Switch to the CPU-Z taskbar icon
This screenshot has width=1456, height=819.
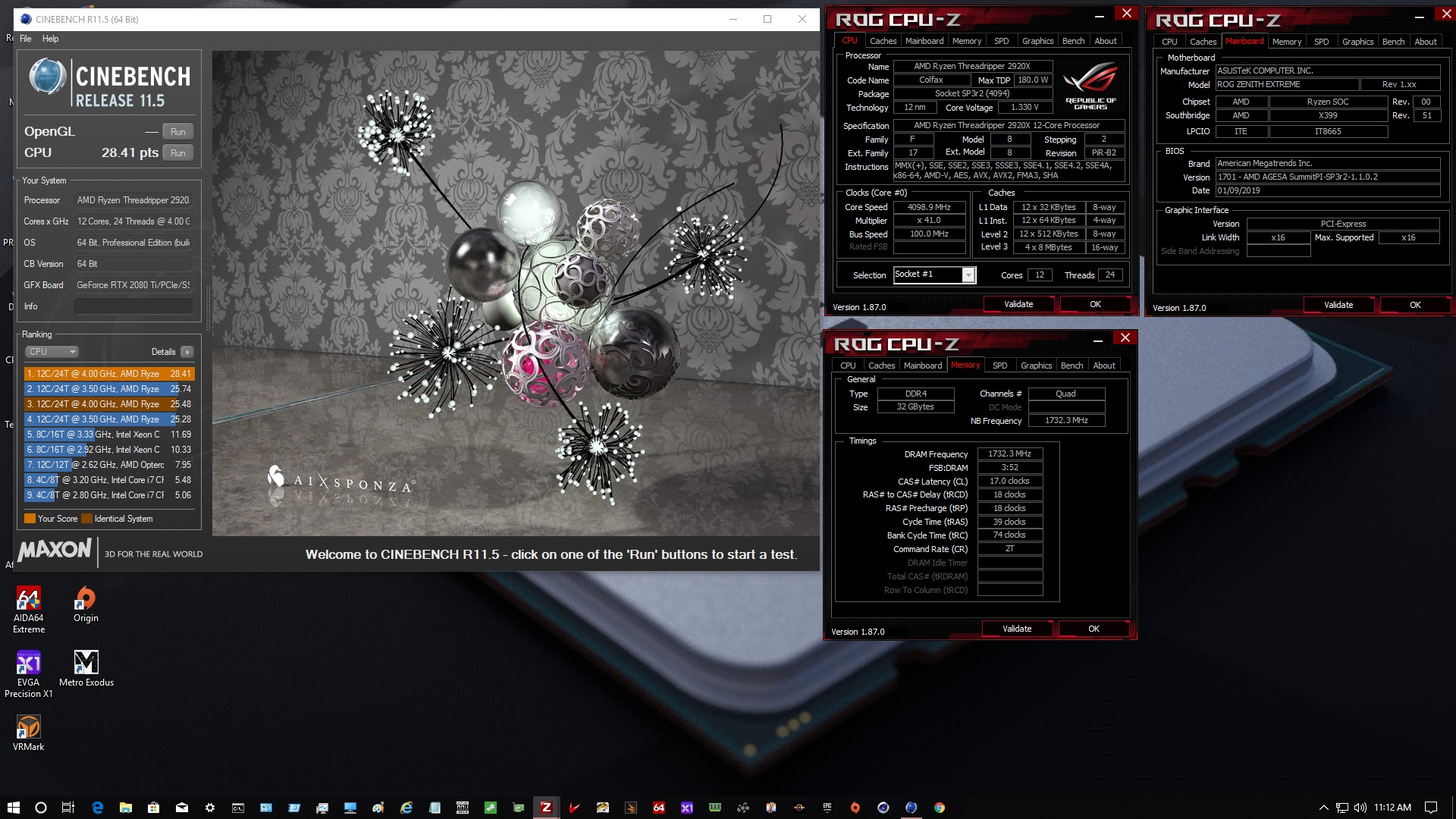tap(546, 808)
